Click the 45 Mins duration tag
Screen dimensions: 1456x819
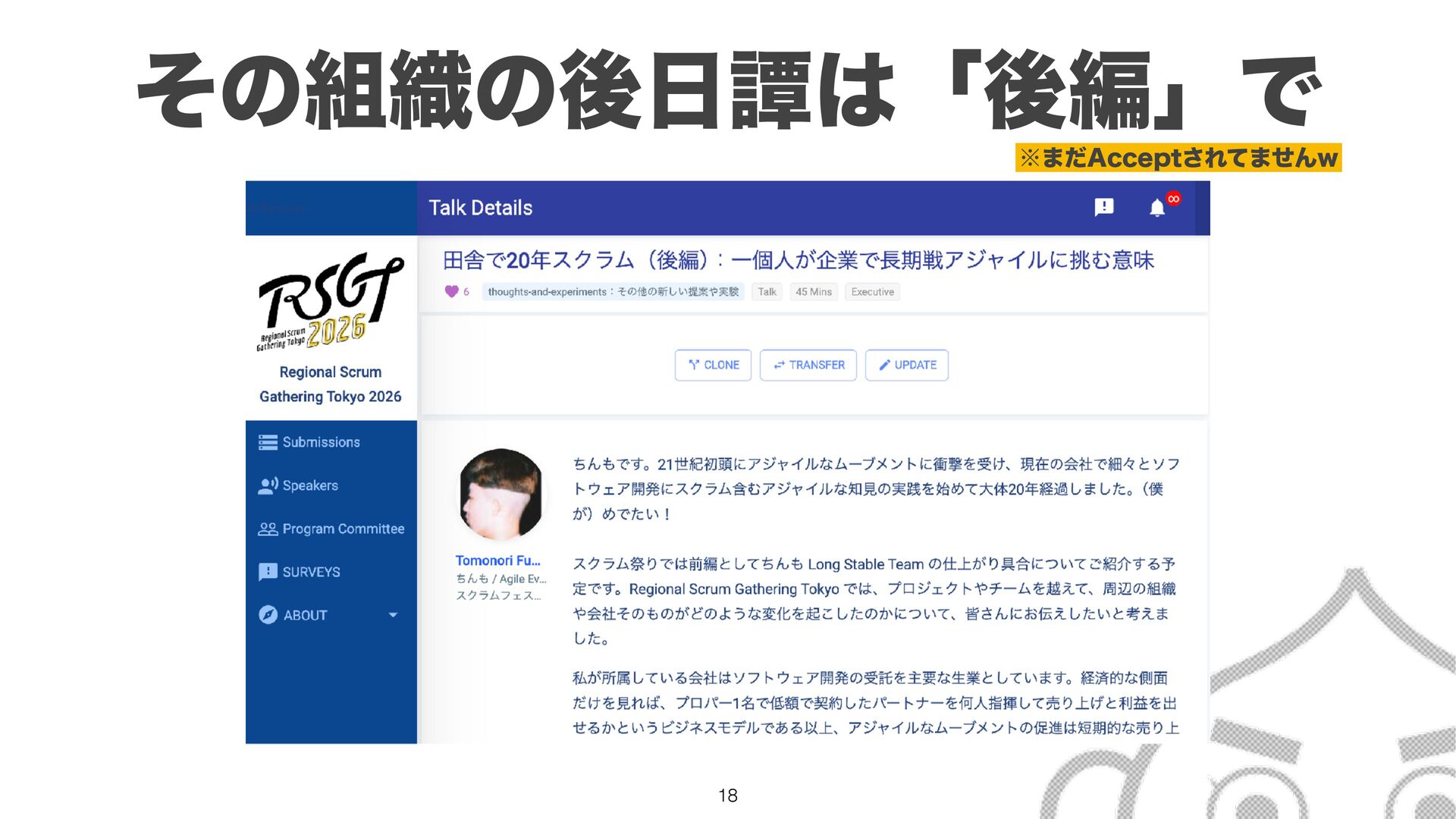[x=813, y=292]
